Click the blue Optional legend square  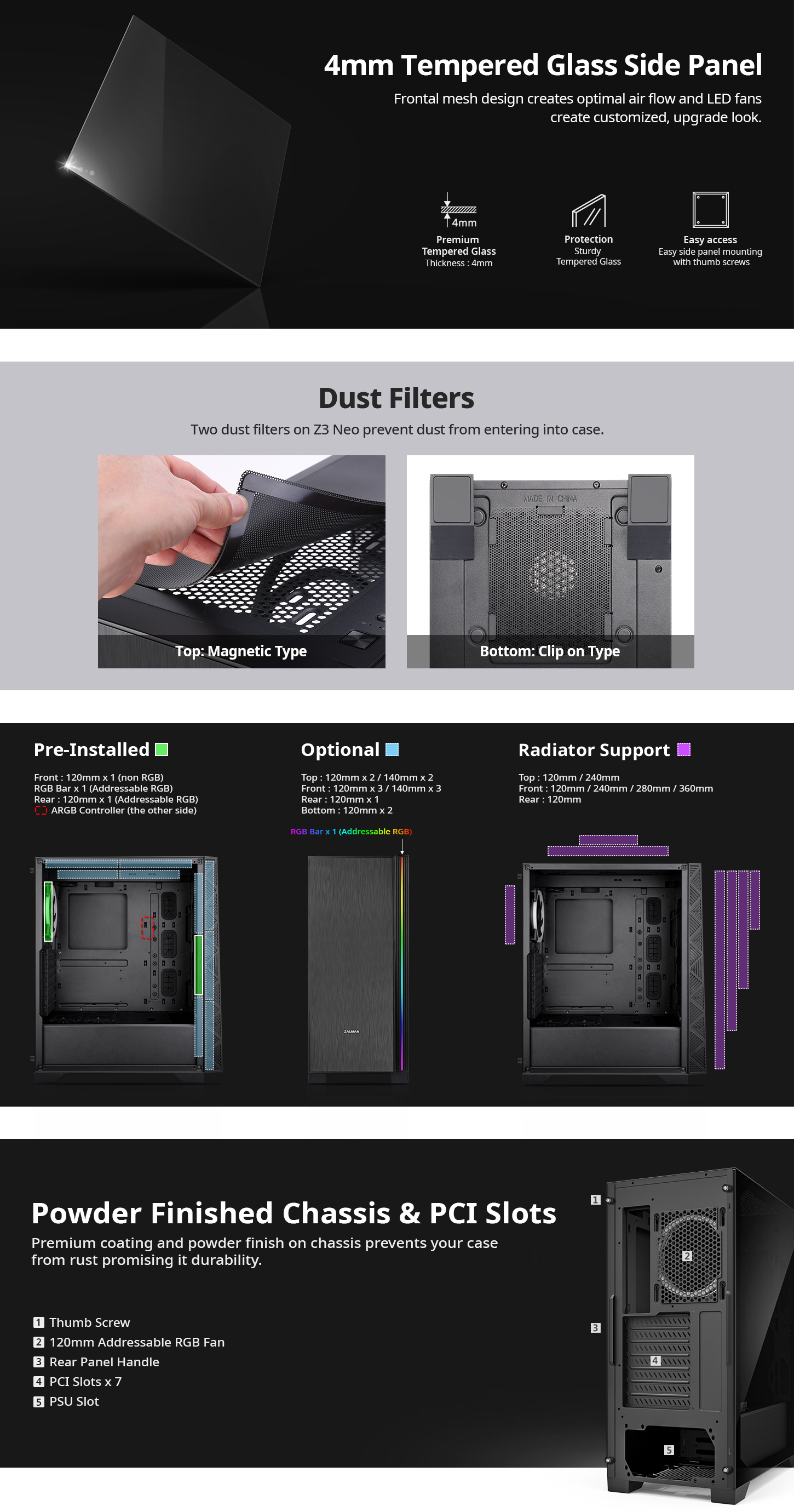pos(392,749)
